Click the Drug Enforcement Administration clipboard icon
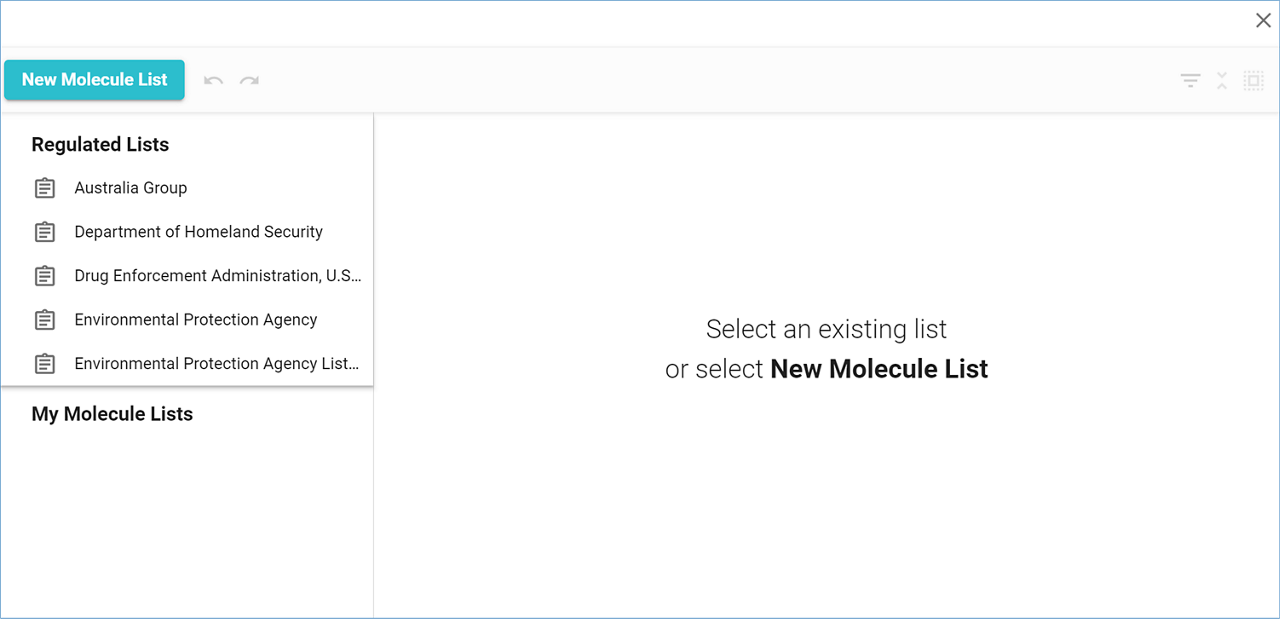Viewport: 1280px width, 619px height. coord(45,276)
